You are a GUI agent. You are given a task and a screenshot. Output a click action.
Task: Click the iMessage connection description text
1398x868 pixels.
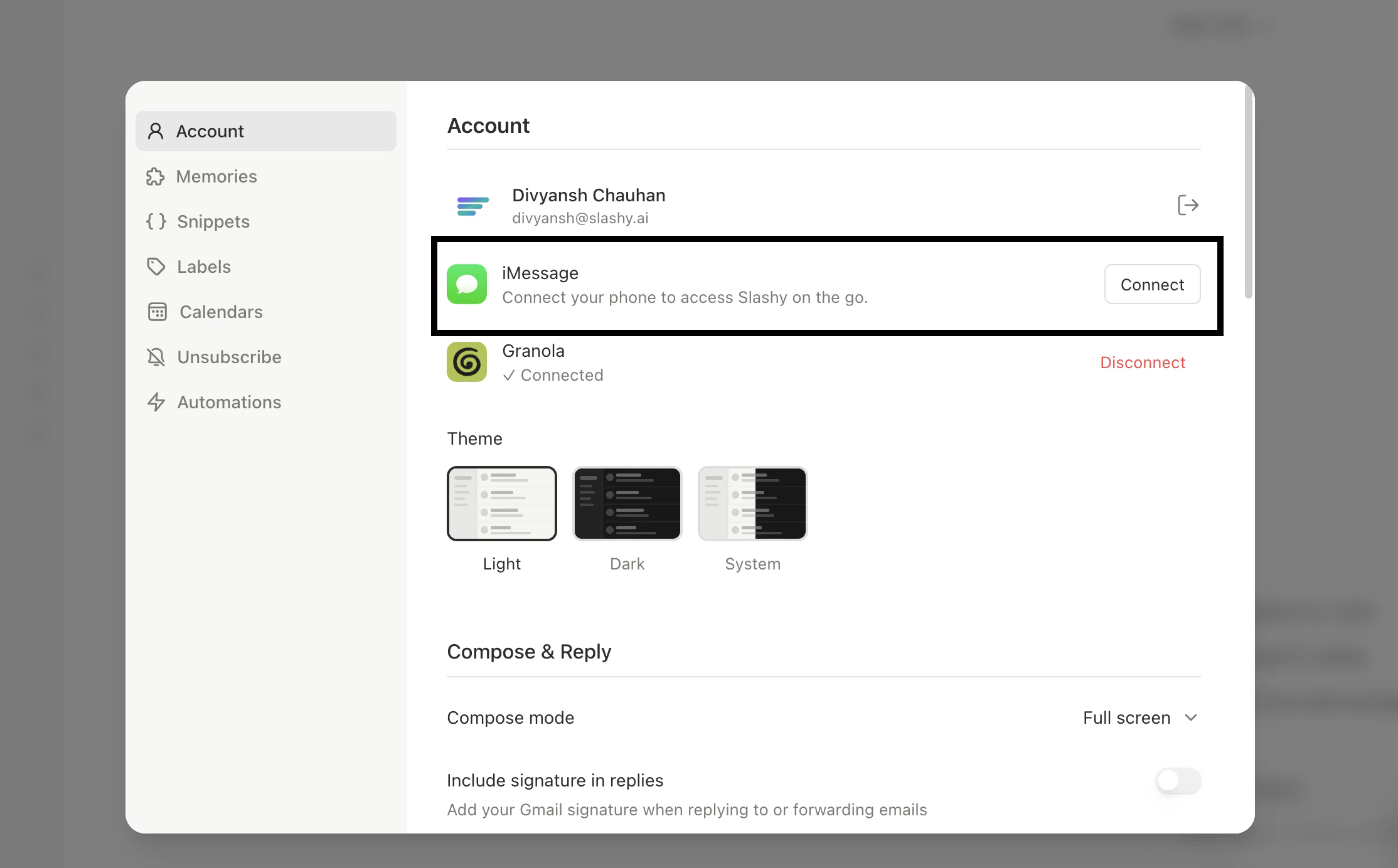[685, 297]
